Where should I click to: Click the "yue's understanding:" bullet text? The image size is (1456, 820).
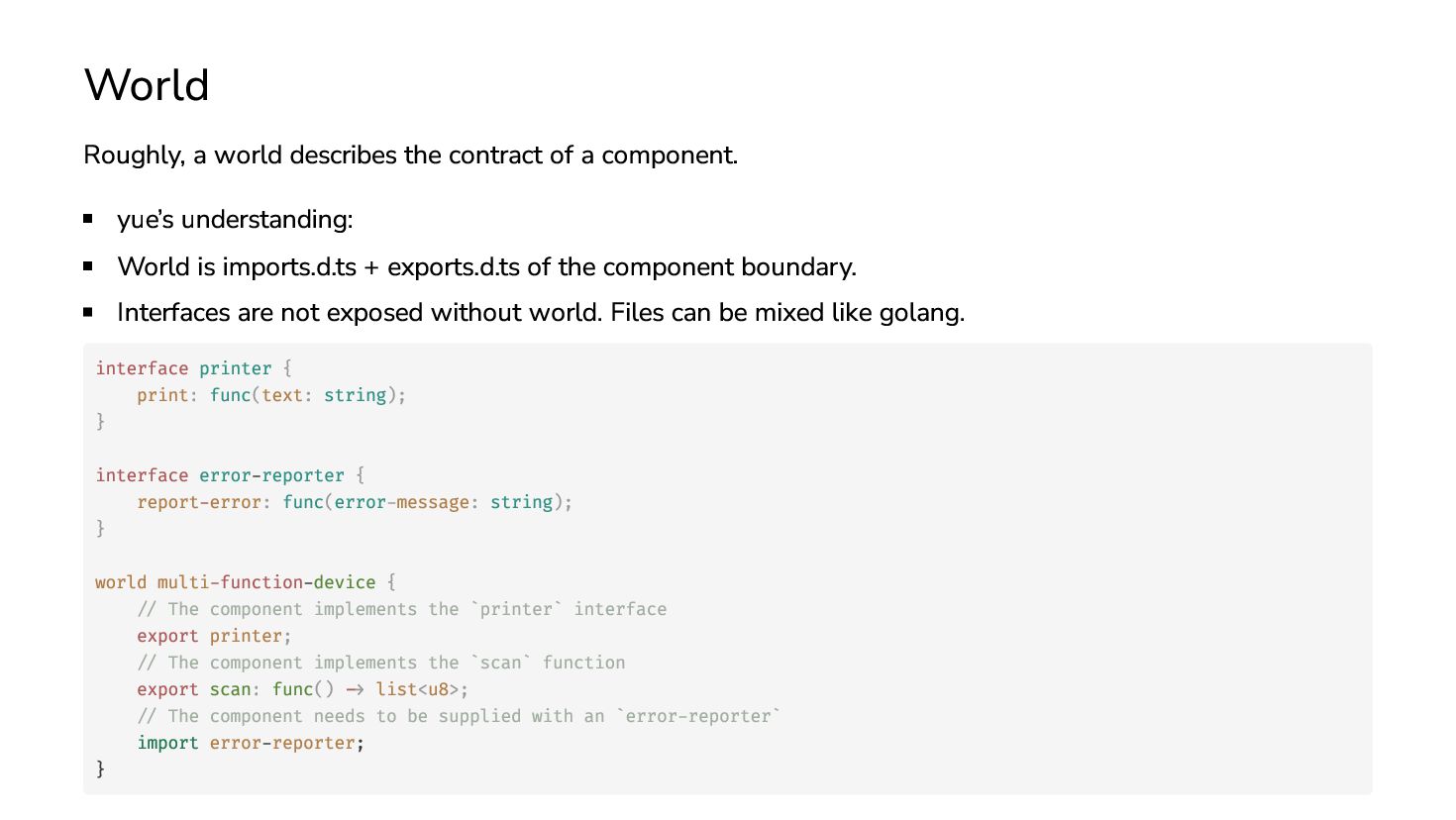click(x=235, y=219)
